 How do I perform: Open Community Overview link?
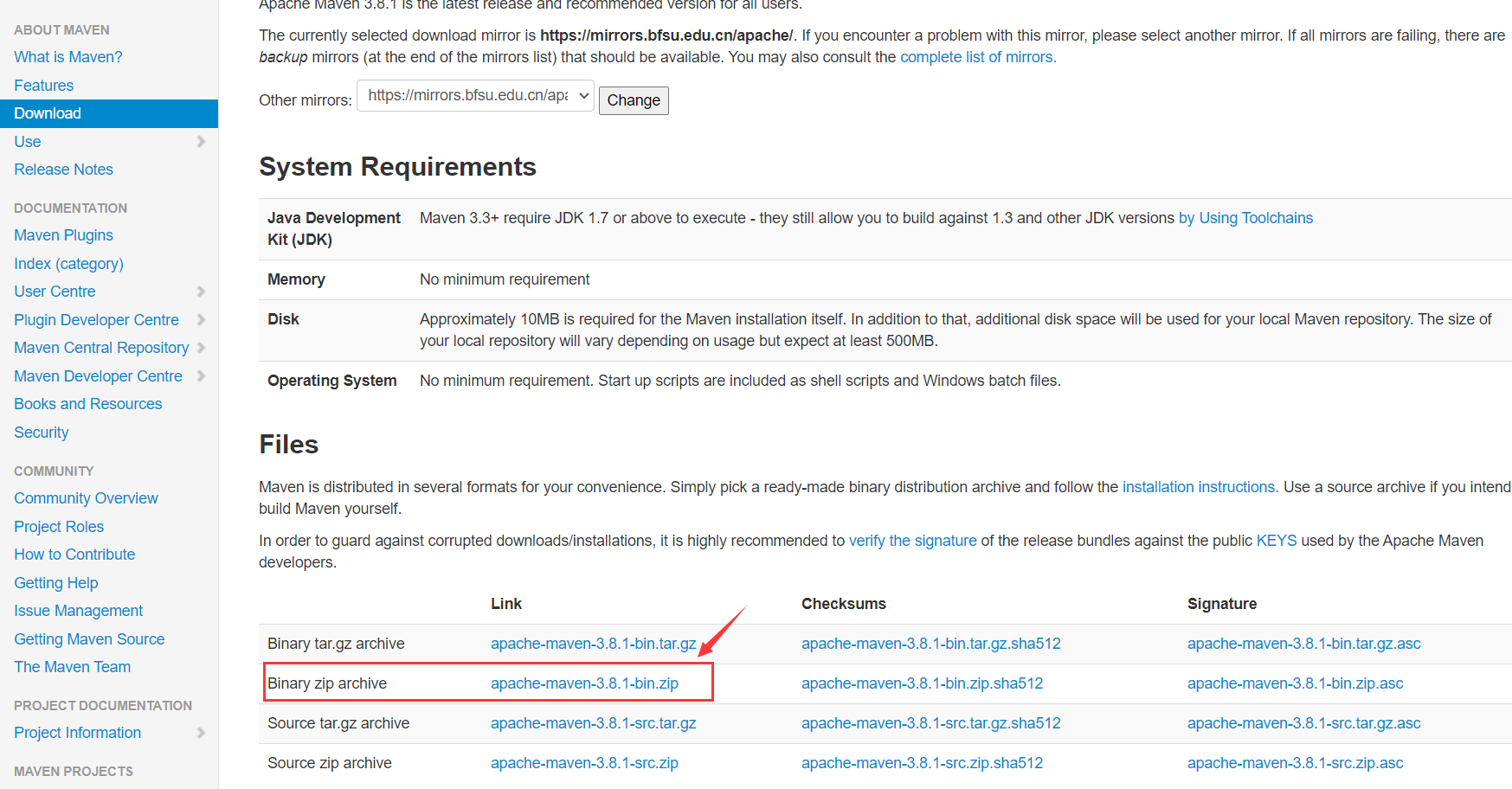[x=87, y=498]
